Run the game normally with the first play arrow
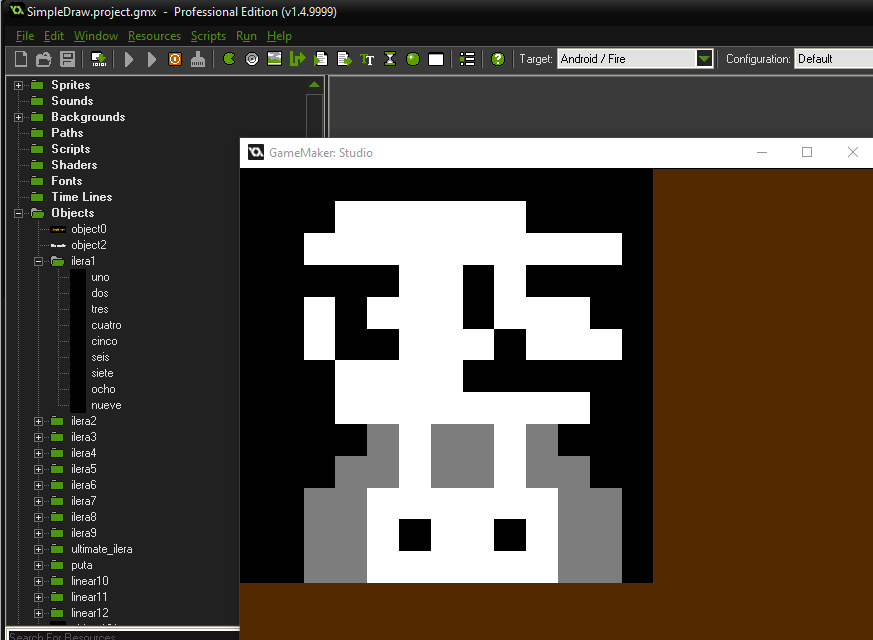The width and height of the screenshot is (873, 640). pos(129,59)
